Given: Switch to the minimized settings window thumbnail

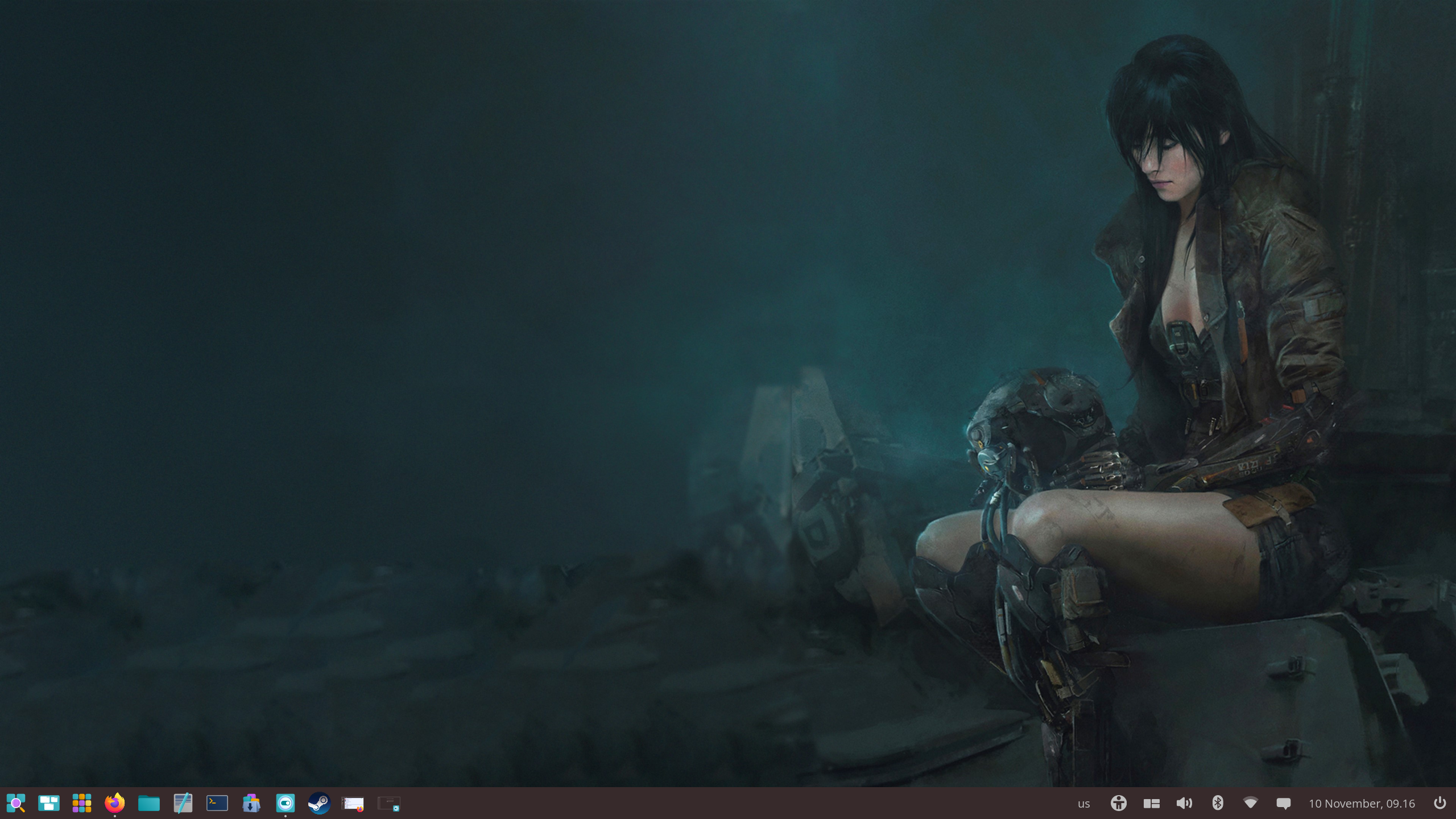Looking at the screenshot, I should [x=389, y=803].
